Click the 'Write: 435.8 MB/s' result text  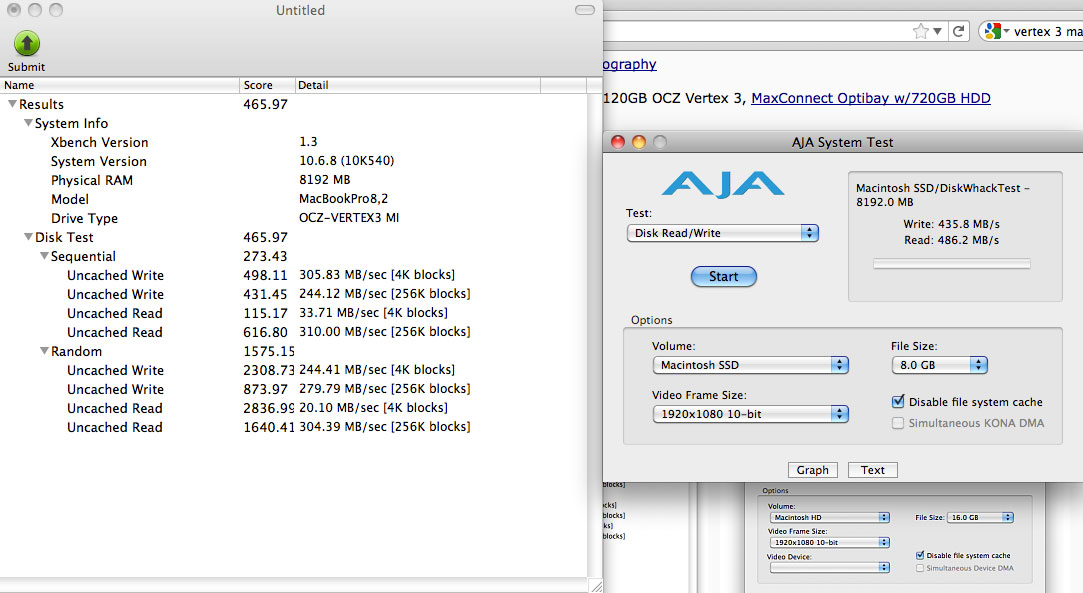(x=951, y=224)
